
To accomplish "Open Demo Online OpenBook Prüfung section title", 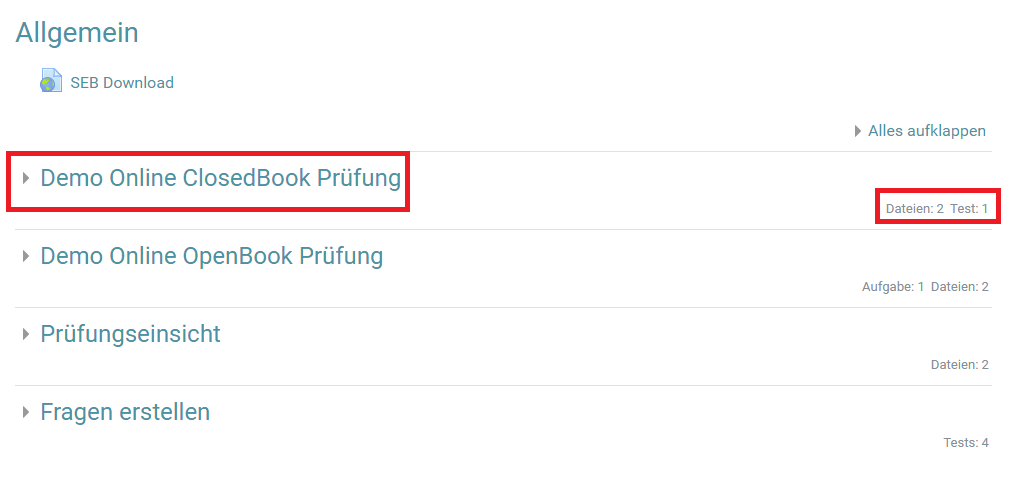I will coord(212,256).
